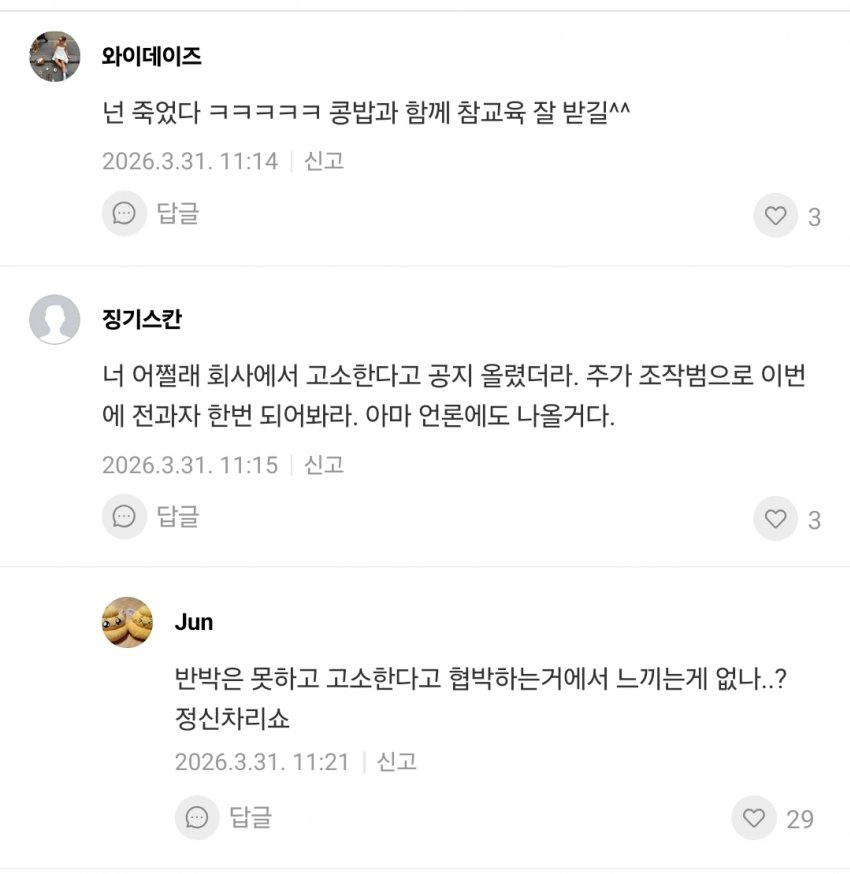Open the username 와이데이즈
The image size is (850, 874).
151,56
